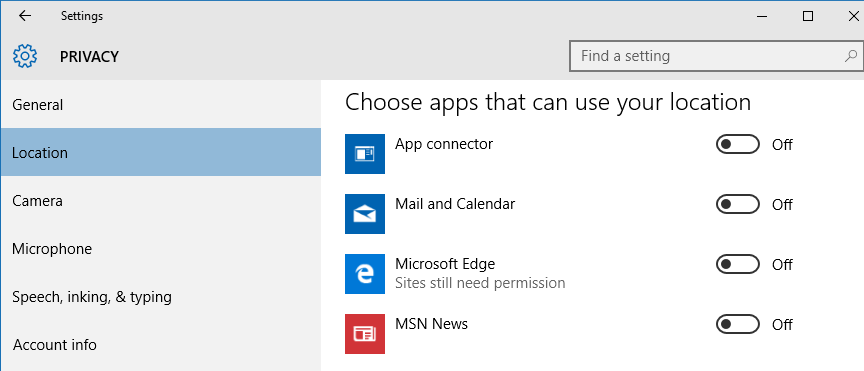The image size is (864, 371).
Task: Turn on Mail and Calendar location toggle
Action: point(737,205)
